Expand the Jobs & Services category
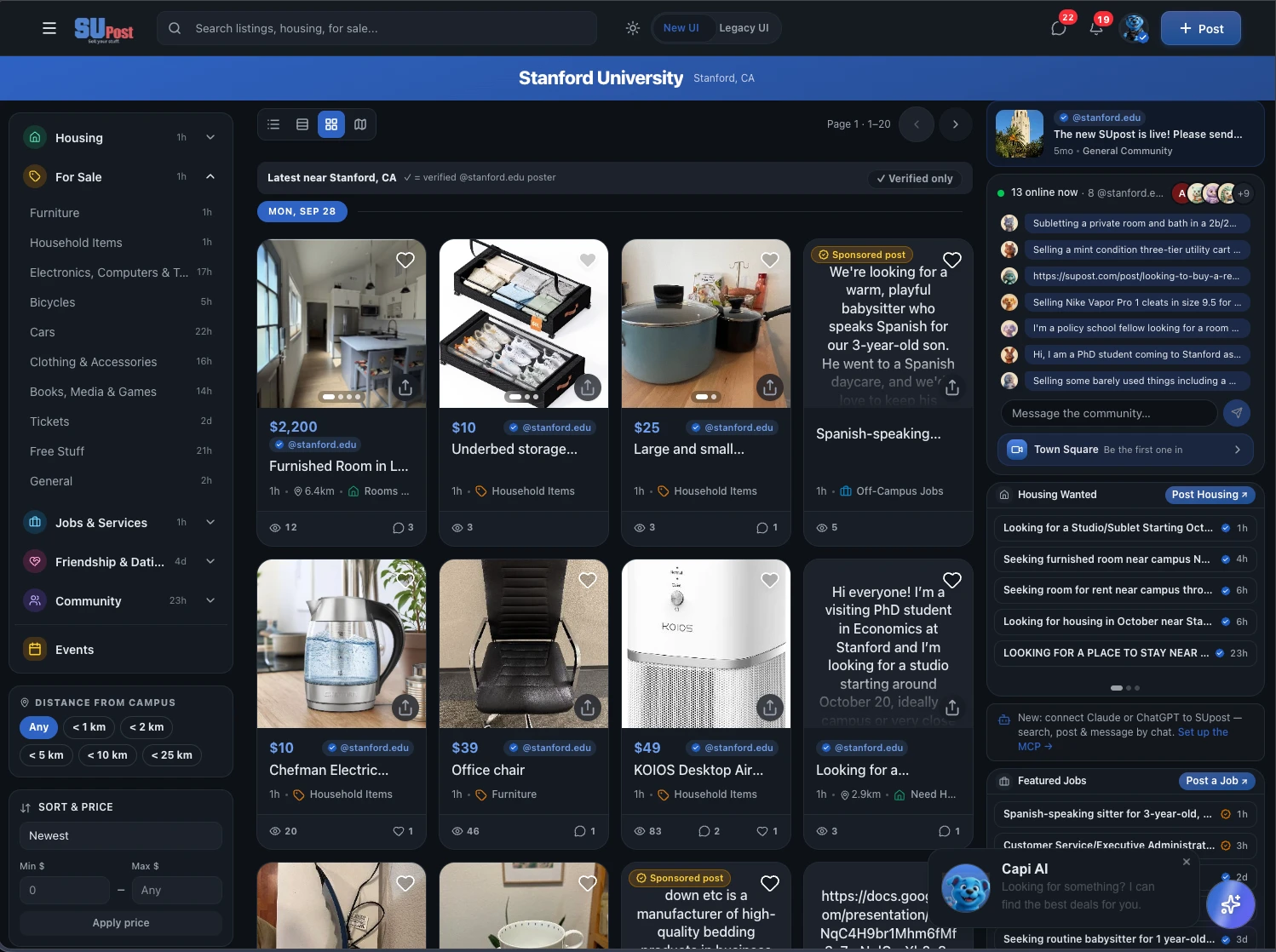Image resolution: width=1276 pixels, height=952 pixels. [x=210, y=522]
